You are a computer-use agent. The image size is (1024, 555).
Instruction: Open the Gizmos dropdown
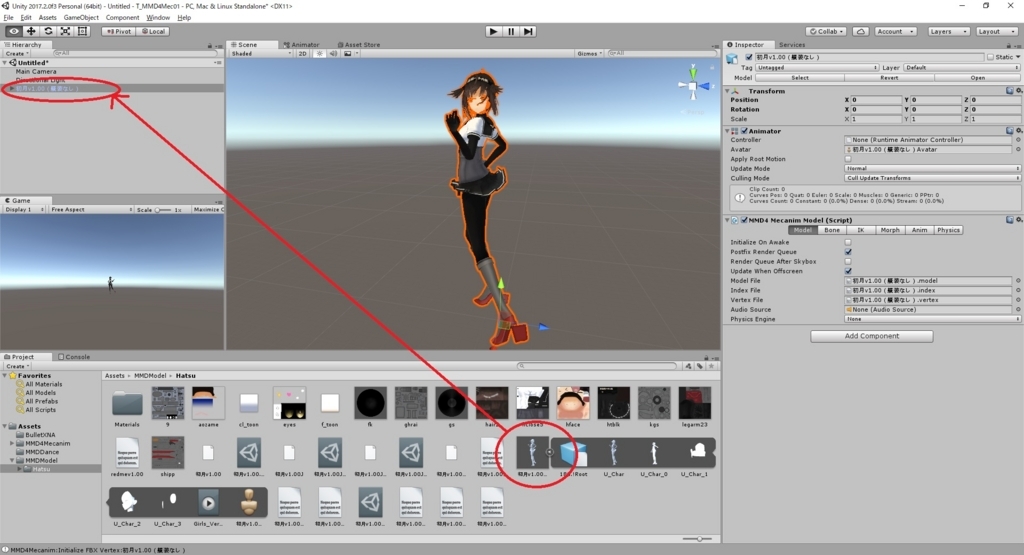pos(589,54)
